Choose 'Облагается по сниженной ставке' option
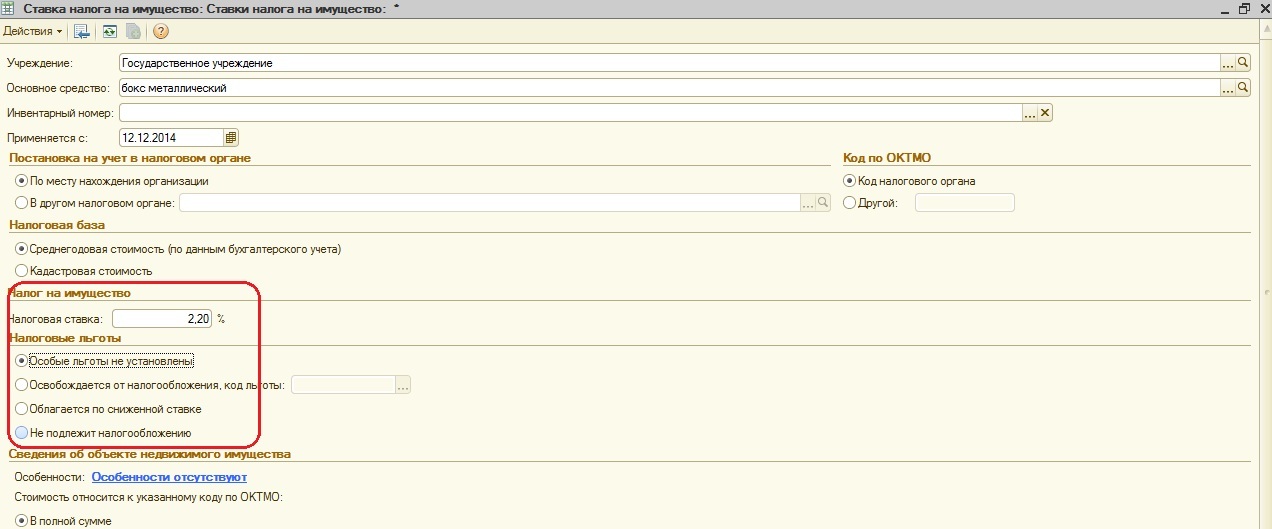This screenshot has width=1272, height=529. (x=22, y=409)
